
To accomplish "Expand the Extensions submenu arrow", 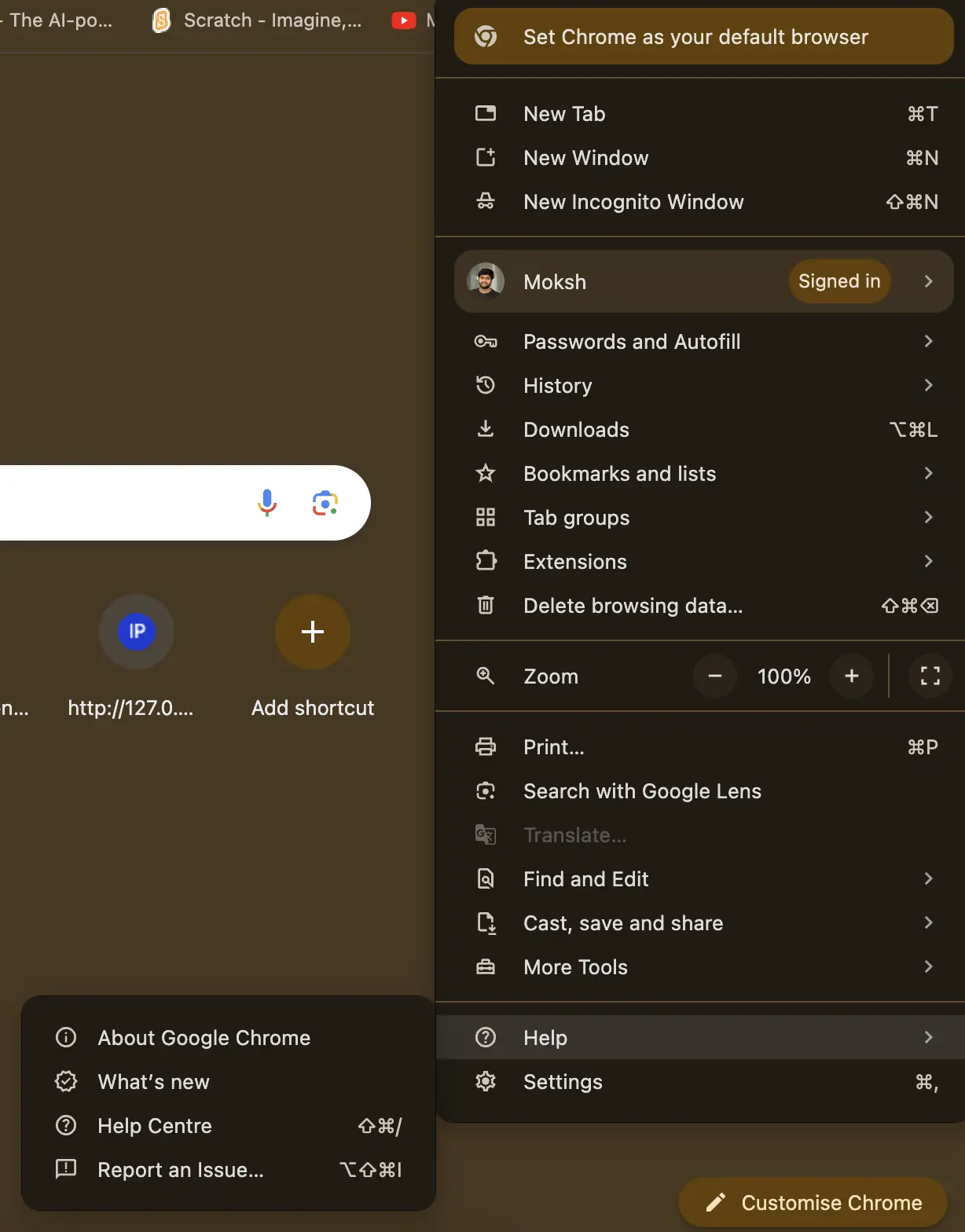I will (928, 561).
